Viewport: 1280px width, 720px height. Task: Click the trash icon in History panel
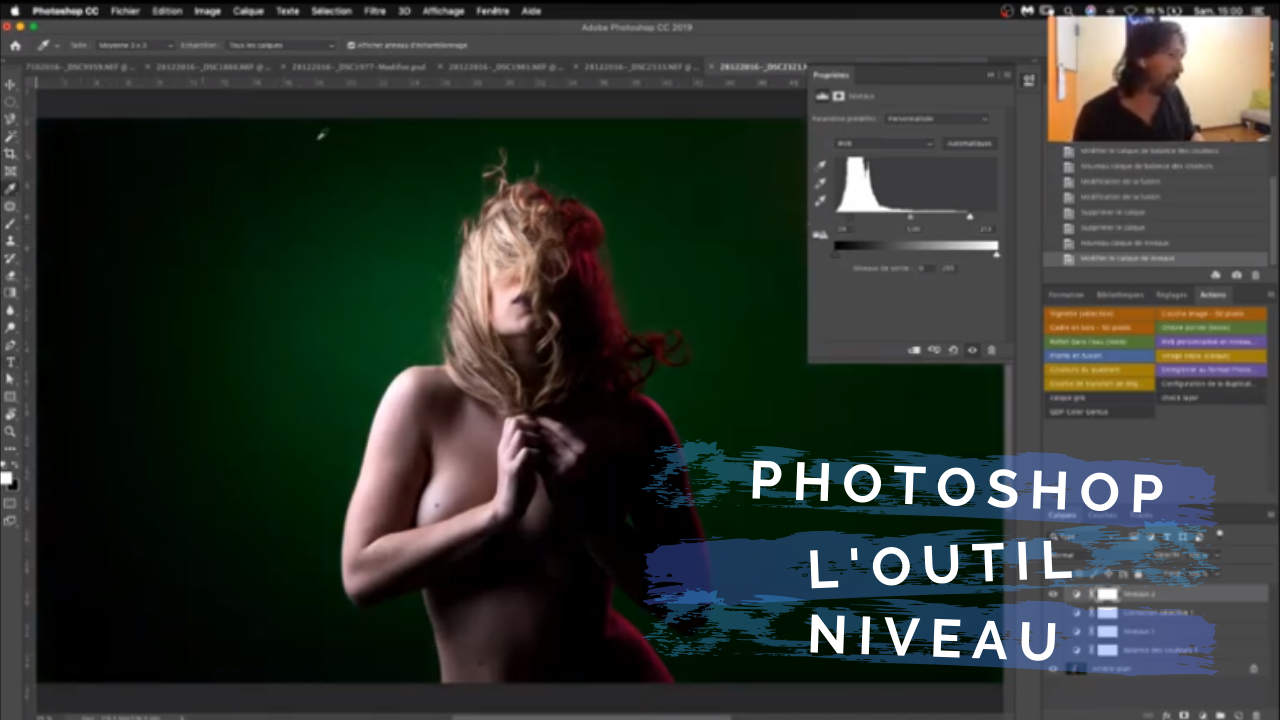1256,275
